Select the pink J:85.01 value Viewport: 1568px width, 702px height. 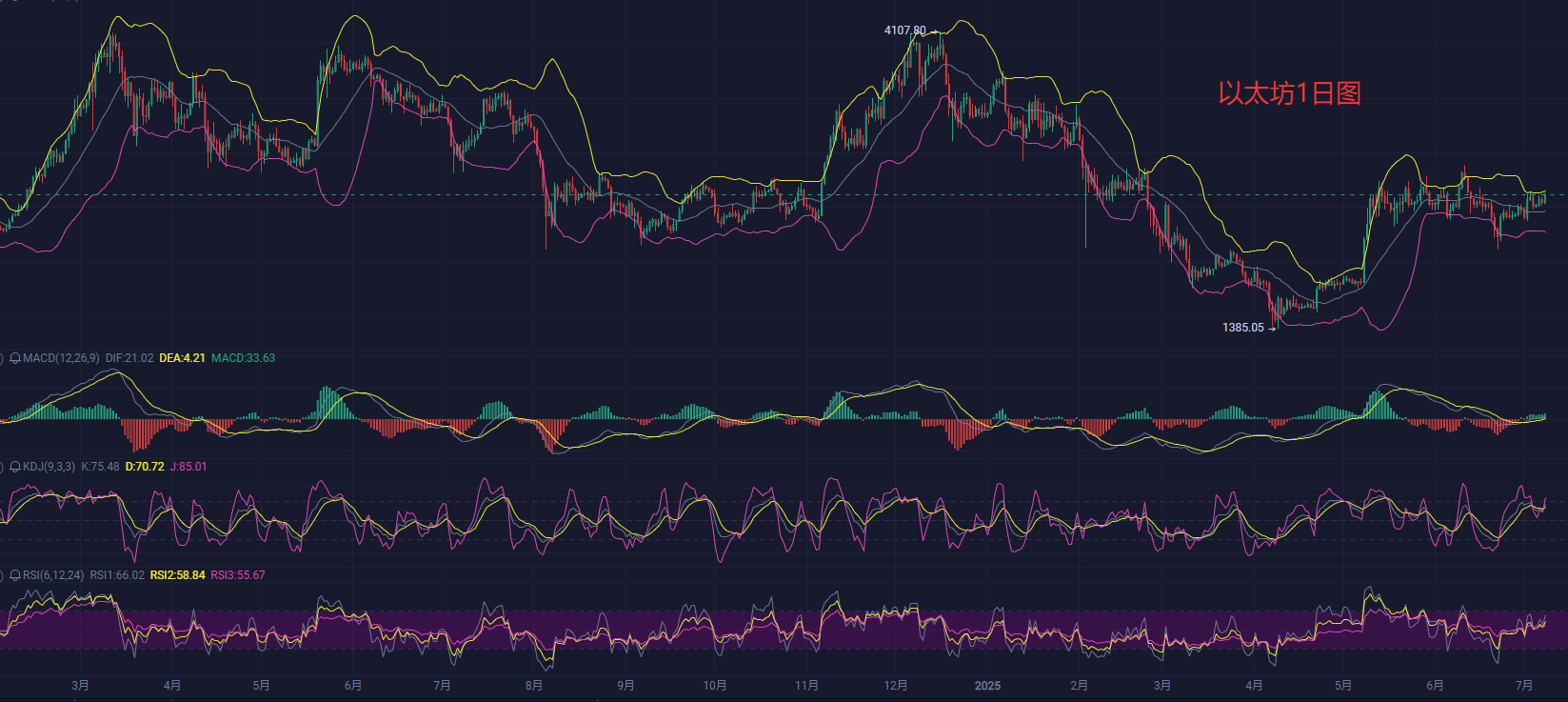(189, 467)
